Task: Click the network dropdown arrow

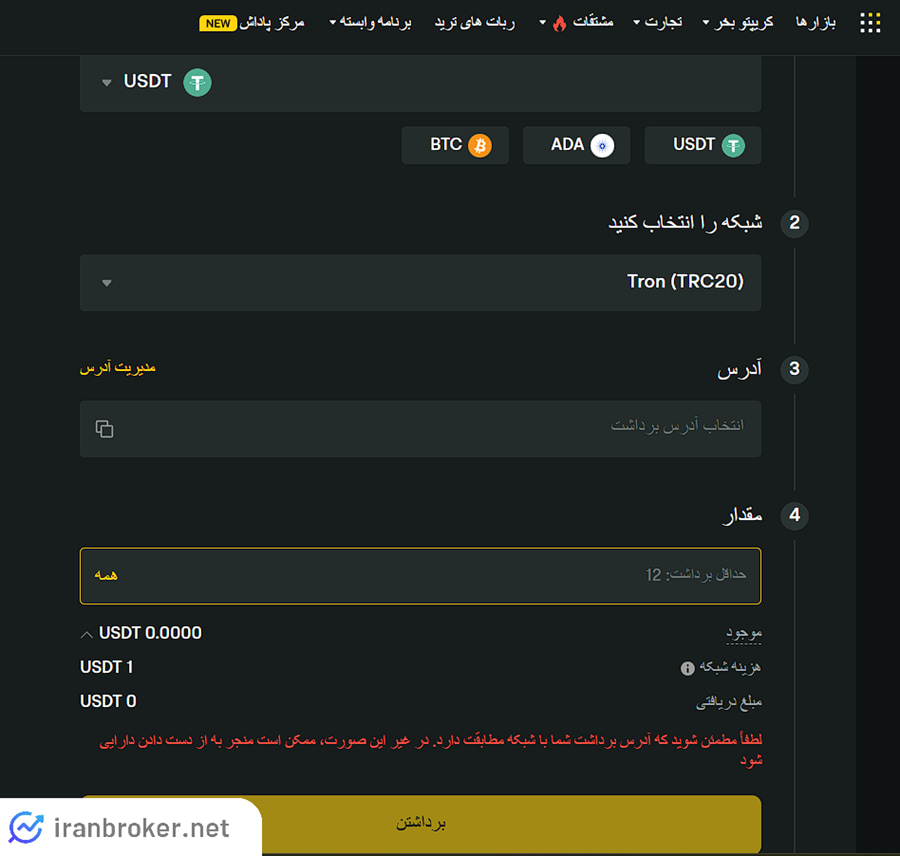Action: pyautogui.click(x=107, y=283)
